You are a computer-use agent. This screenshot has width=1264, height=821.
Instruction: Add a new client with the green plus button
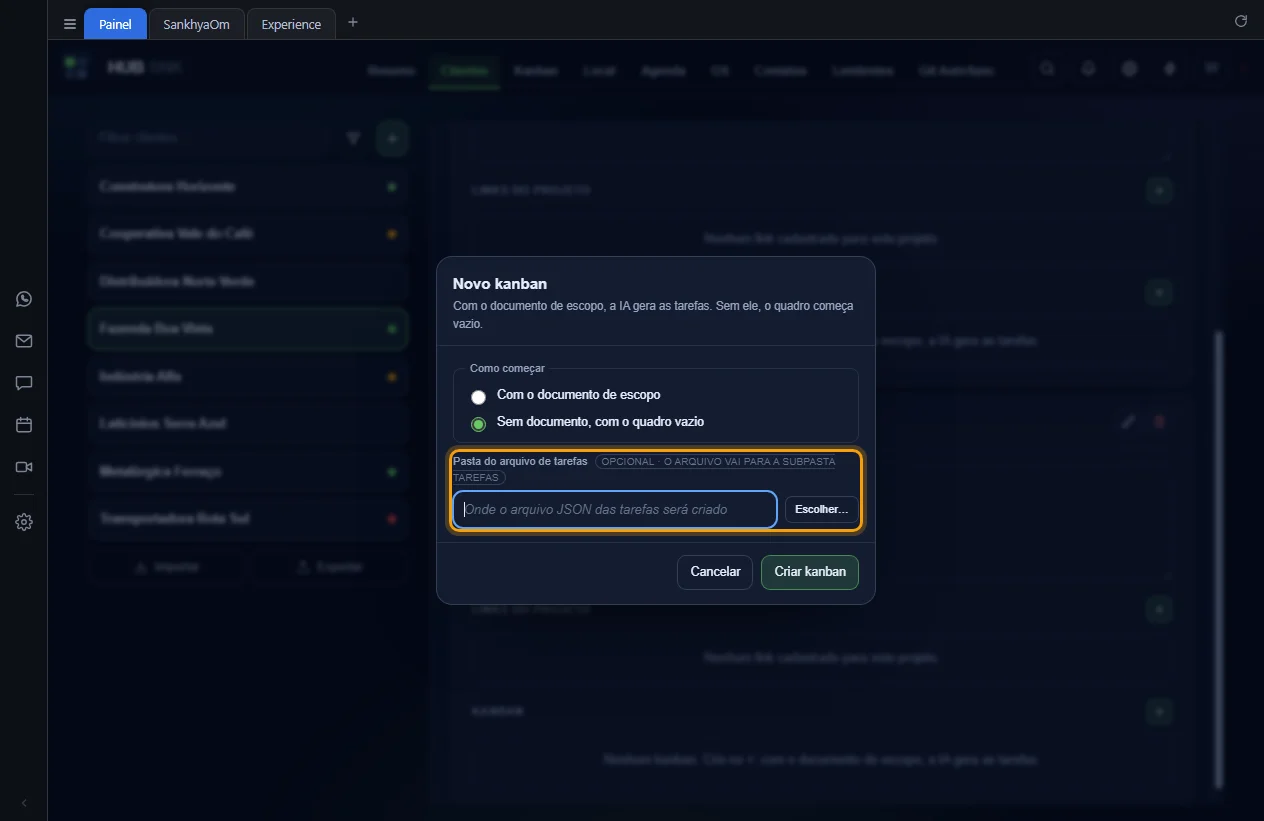pyautogui.click(x=392, y=138)
